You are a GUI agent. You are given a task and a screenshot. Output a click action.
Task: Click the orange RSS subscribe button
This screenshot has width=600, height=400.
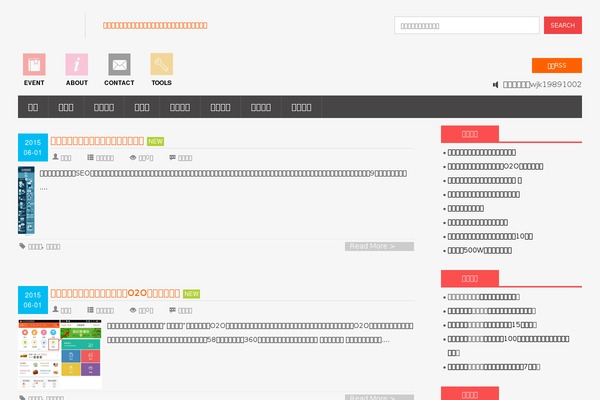(557, 65)
